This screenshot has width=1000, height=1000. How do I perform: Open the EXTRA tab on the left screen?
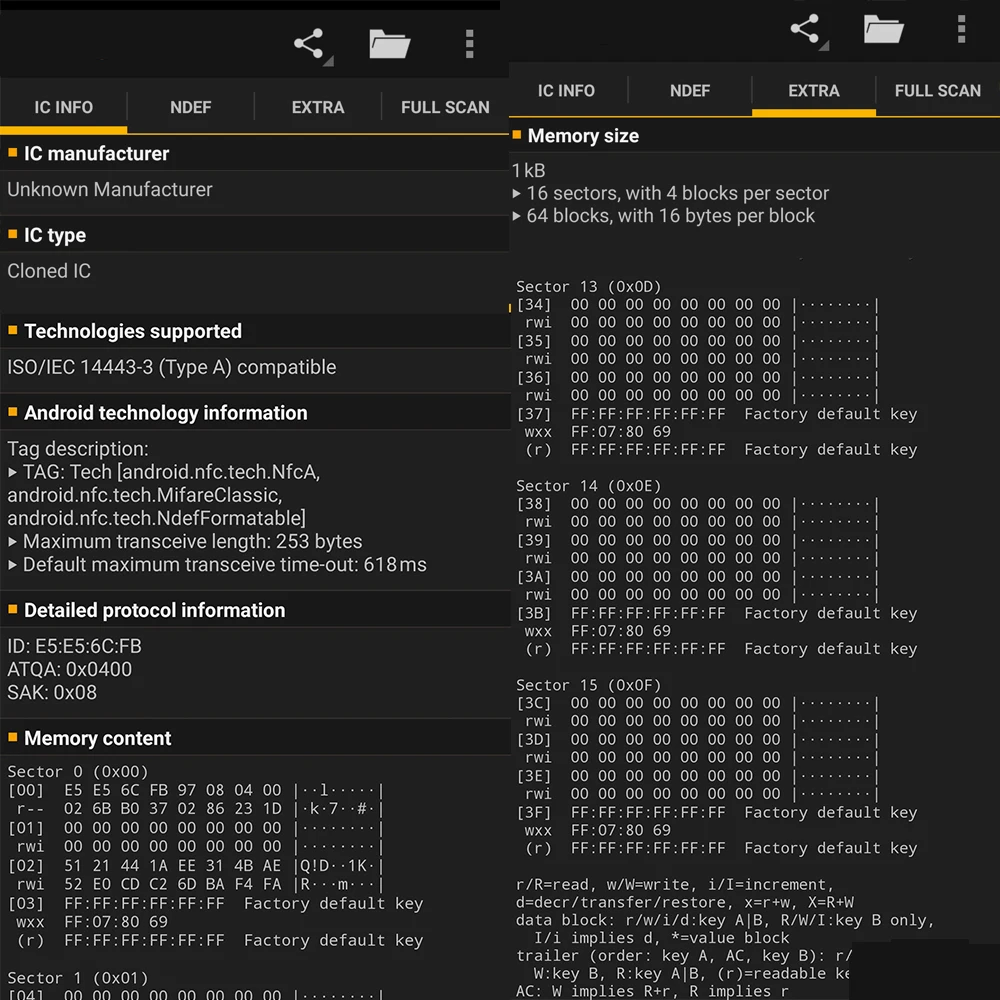click(x=318, y=107)
